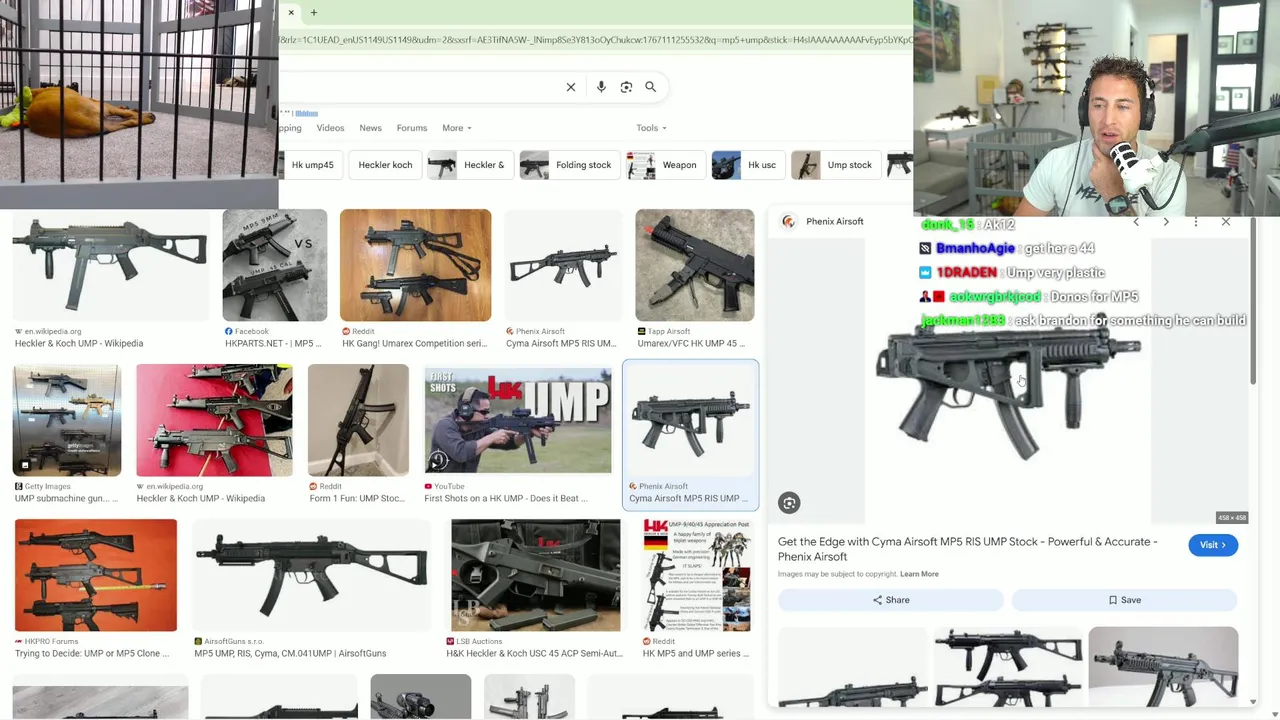The height and width of the screenshot is (720, 1280).
Task: Go to next image in preview panel
Action: coord(1166,222)
